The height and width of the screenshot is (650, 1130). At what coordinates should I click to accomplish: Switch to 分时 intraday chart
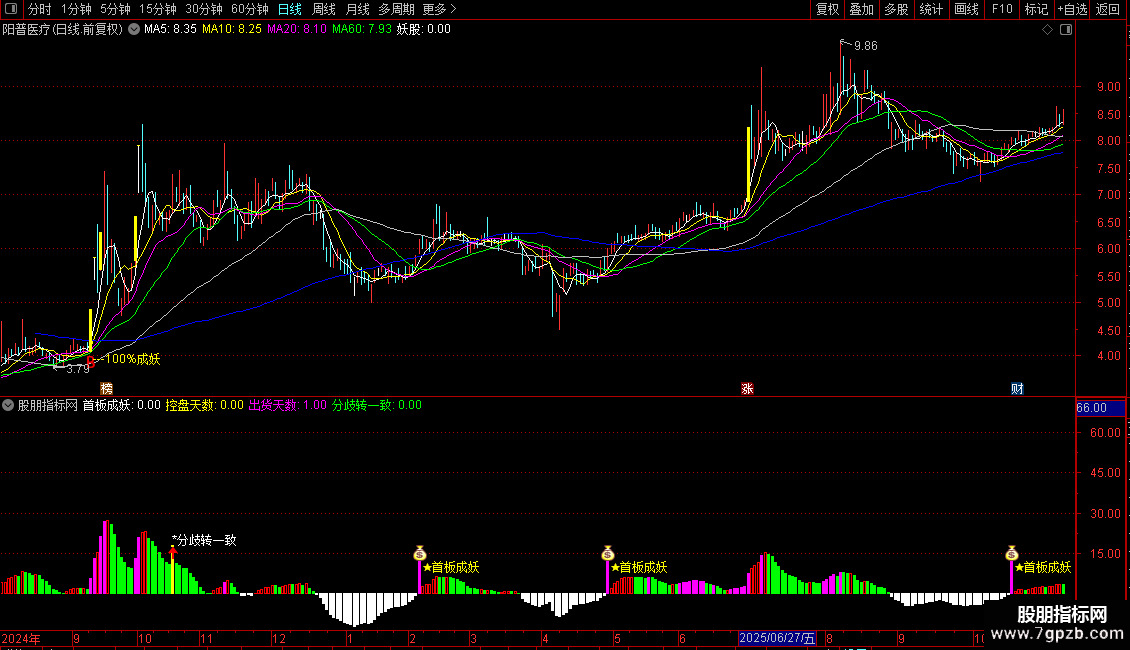40,9
